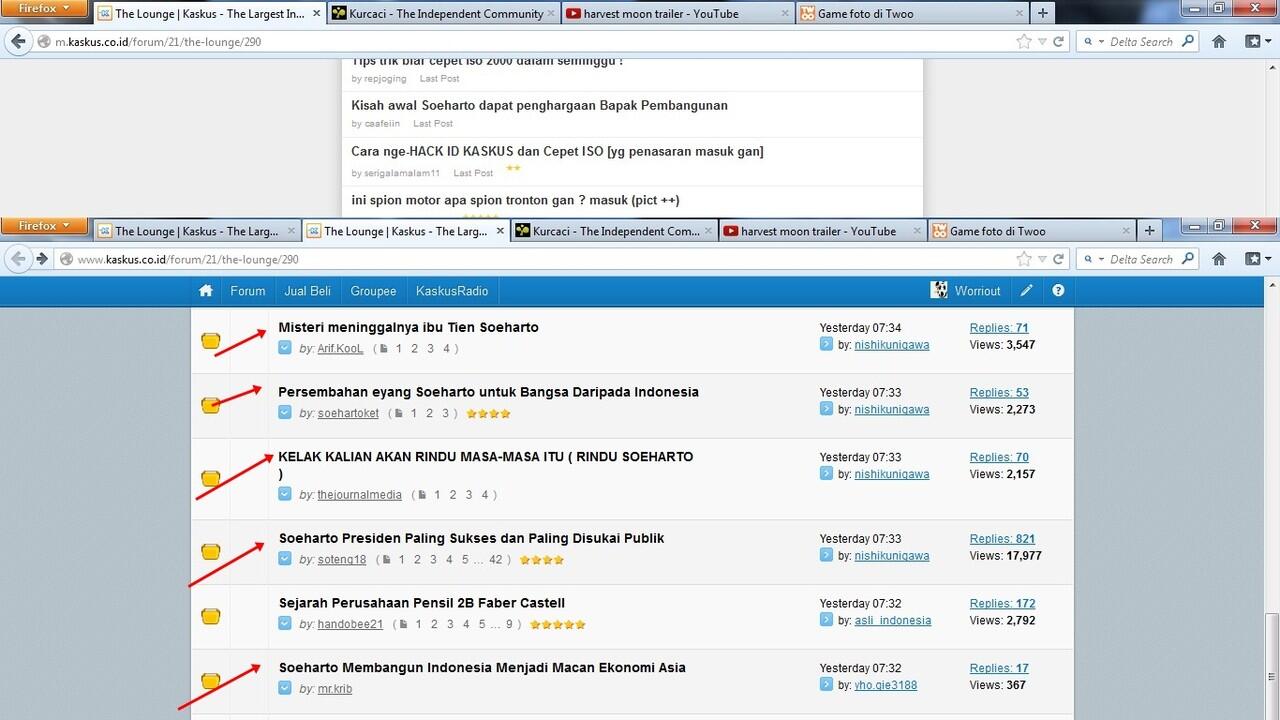Click first-new-post icon beside mr.krib
Viewport: 1280px width, 720px height.
pos(285,689)
